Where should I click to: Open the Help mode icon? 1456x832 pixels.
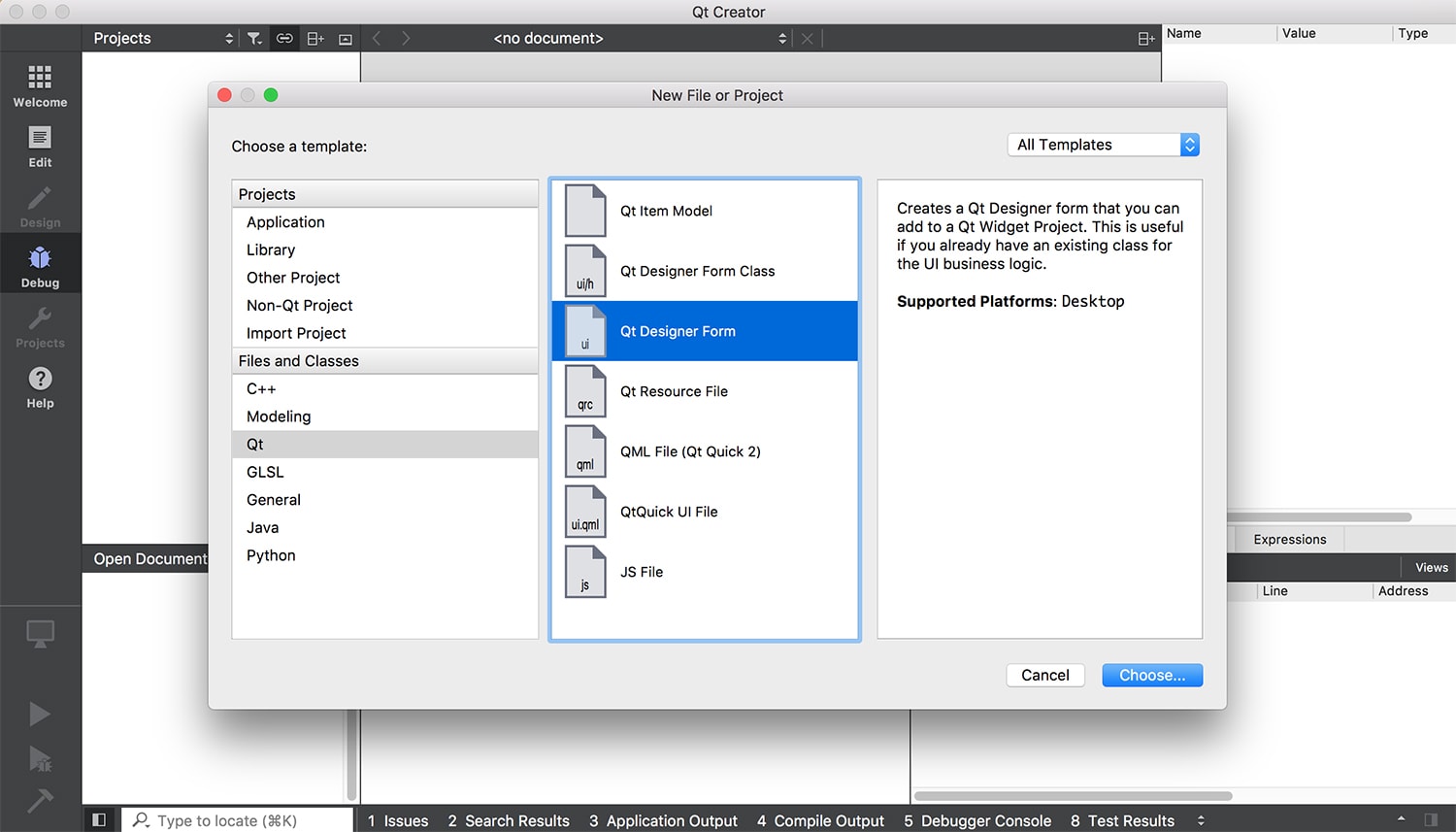click(40, 379)
